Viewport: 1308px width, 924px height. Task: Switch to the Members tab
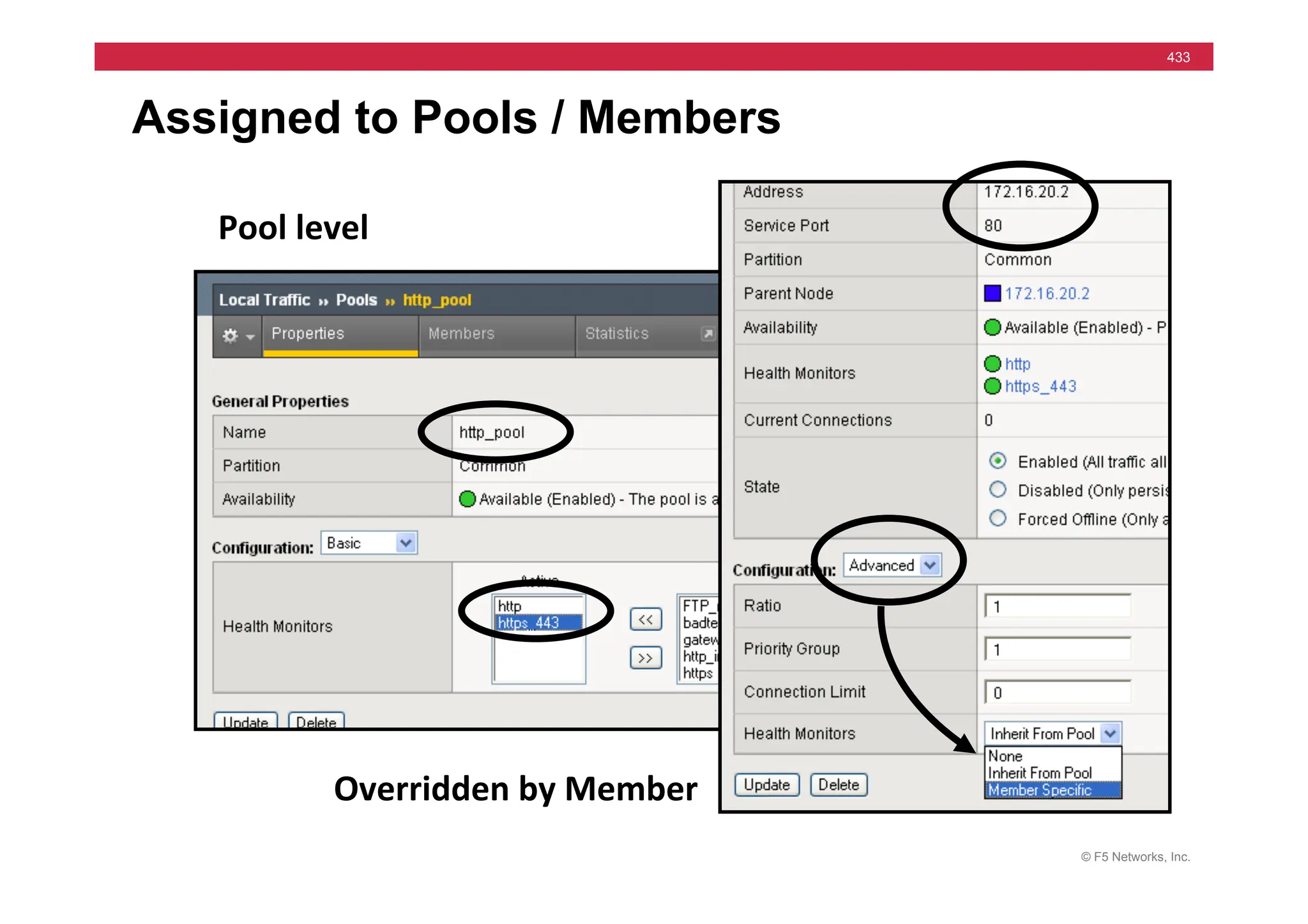[497, 335]
